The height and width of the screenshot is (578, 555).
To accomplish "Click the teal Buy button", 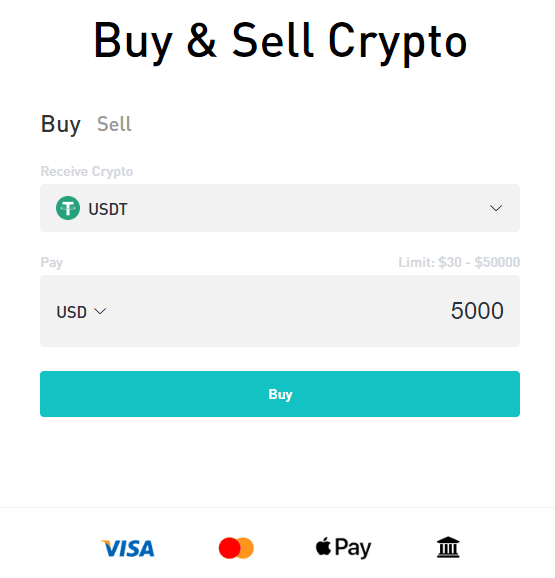I will pyautogui.click(x=280, y=394).
